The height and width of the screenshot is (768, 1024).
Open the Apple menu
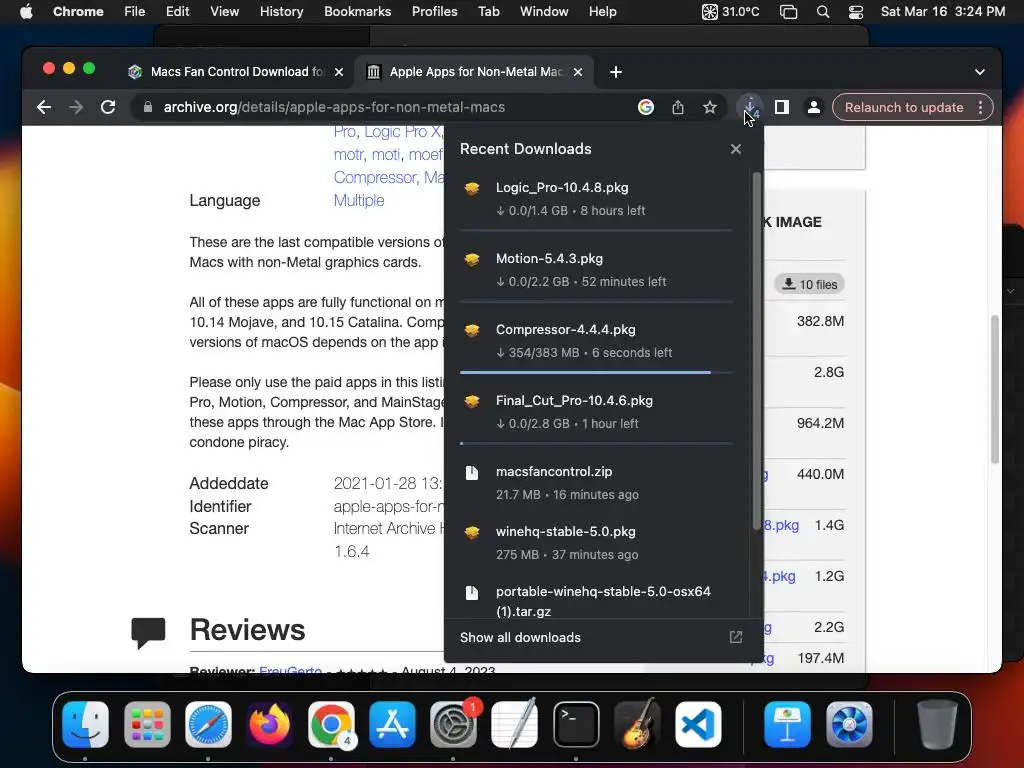26,12
